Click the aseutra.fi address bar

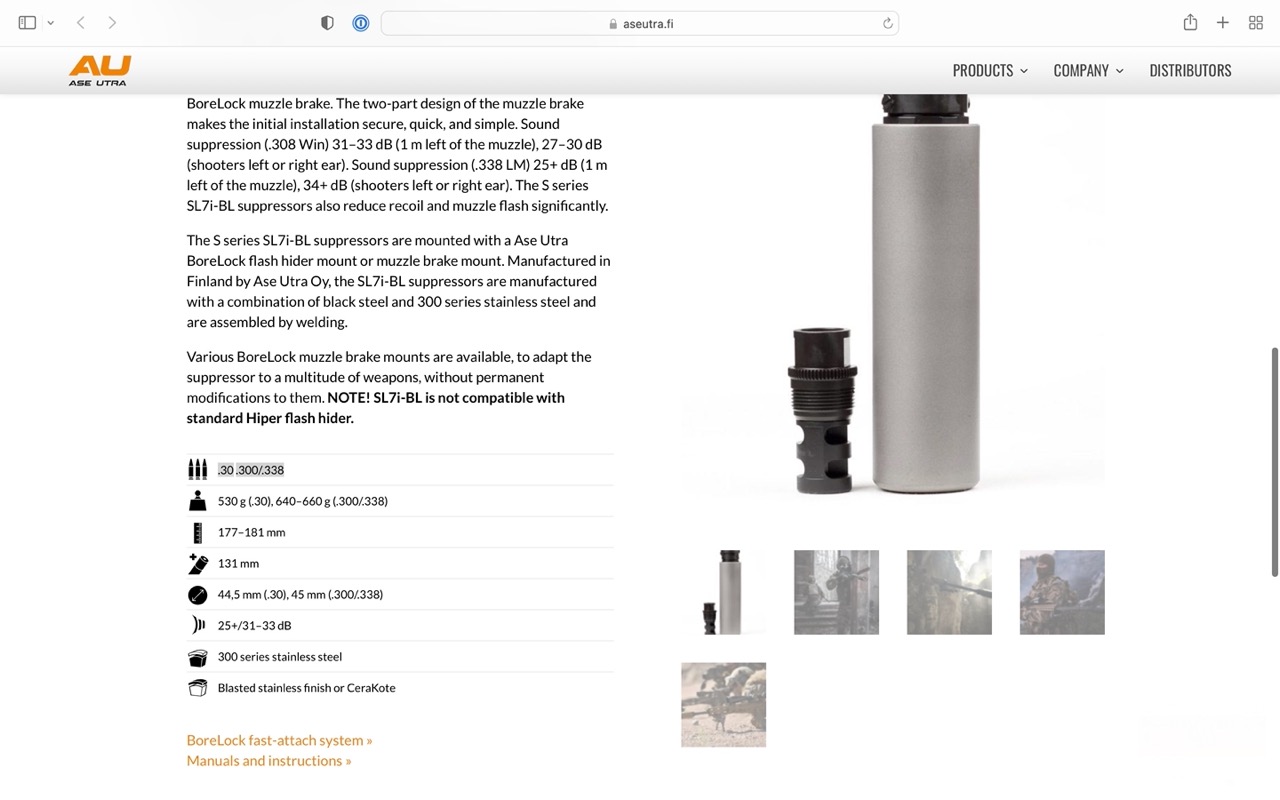point(640,23)
